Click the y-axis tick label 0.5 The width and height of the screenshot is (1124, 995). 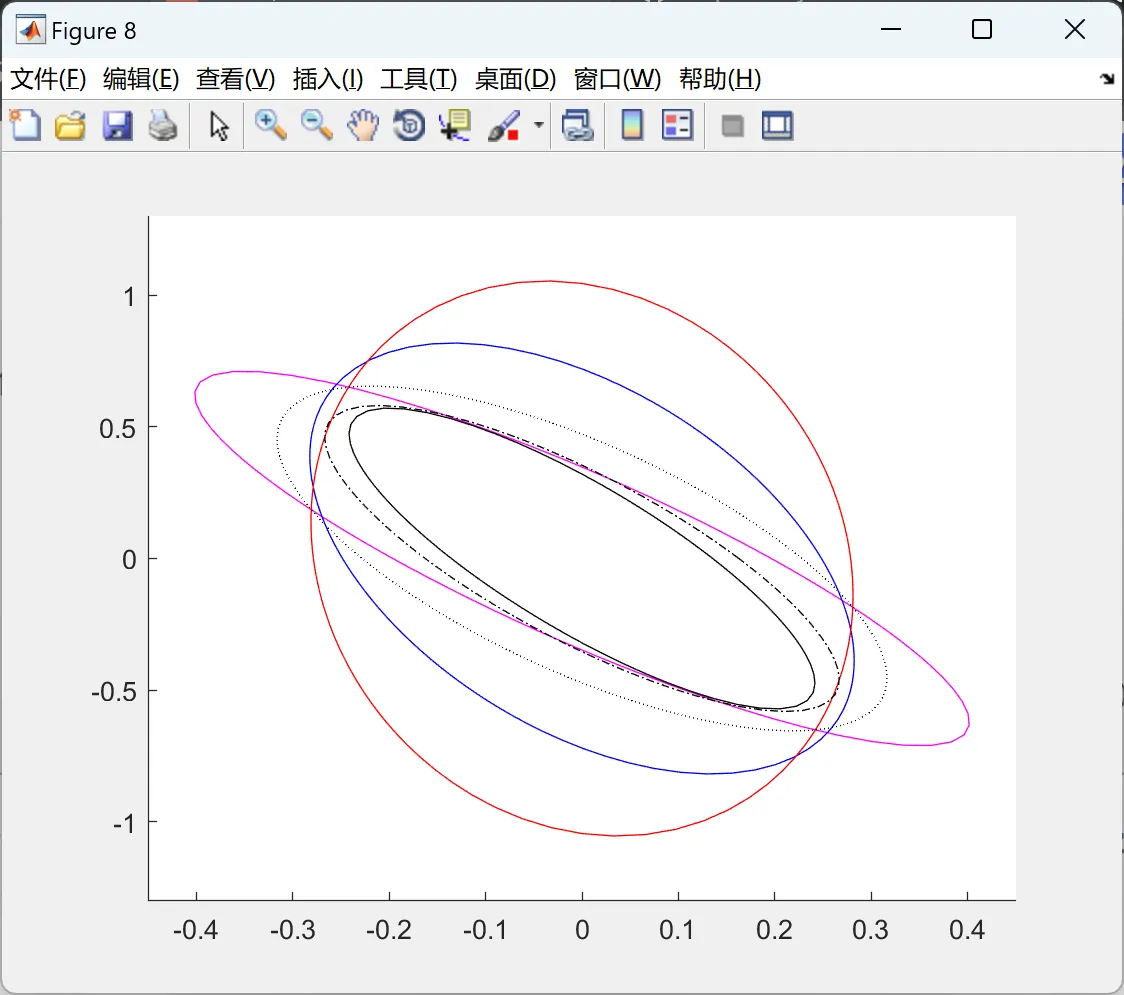click(x=118, y=429)
